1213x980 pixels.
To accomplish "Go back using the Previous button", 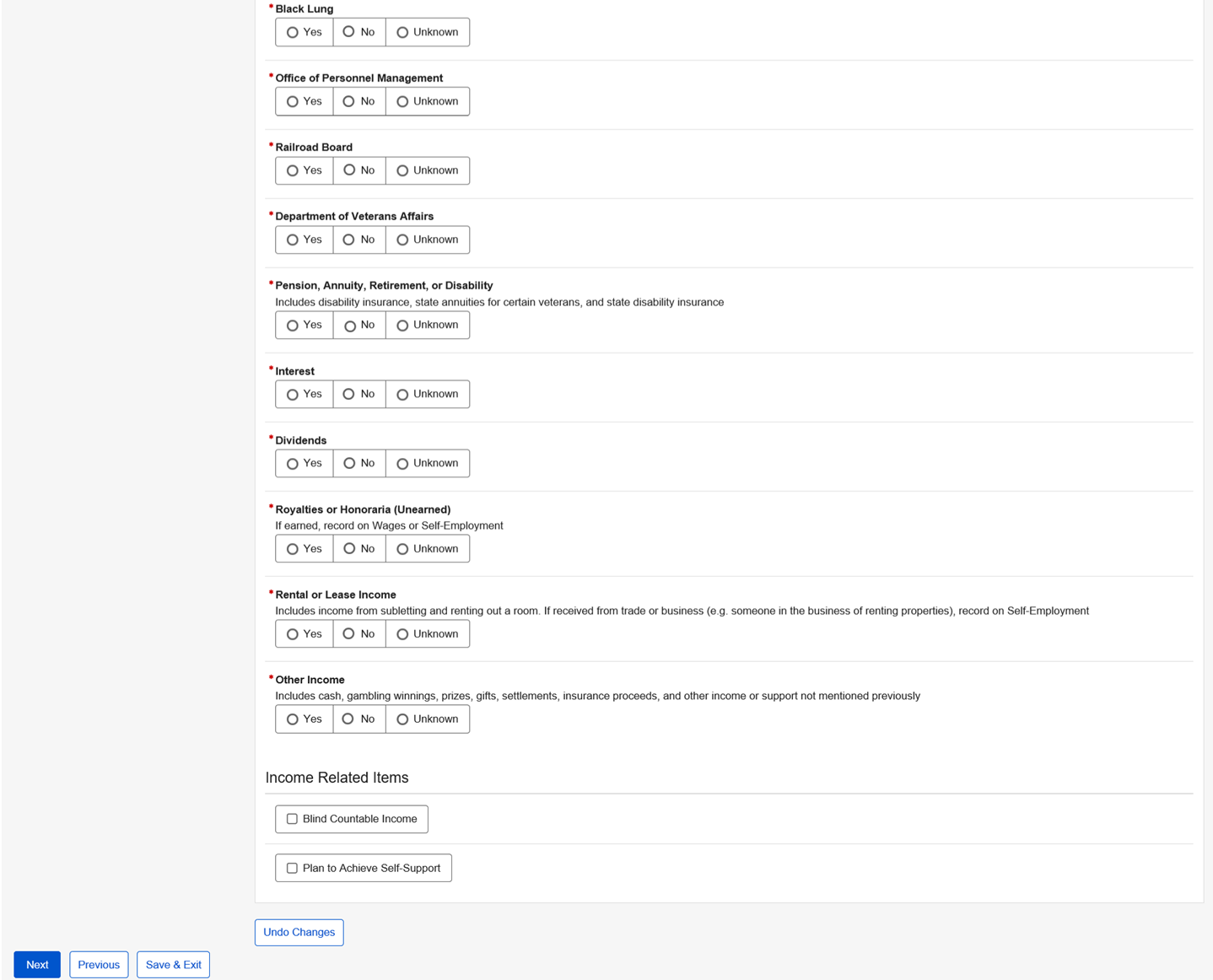I will 99,965.
